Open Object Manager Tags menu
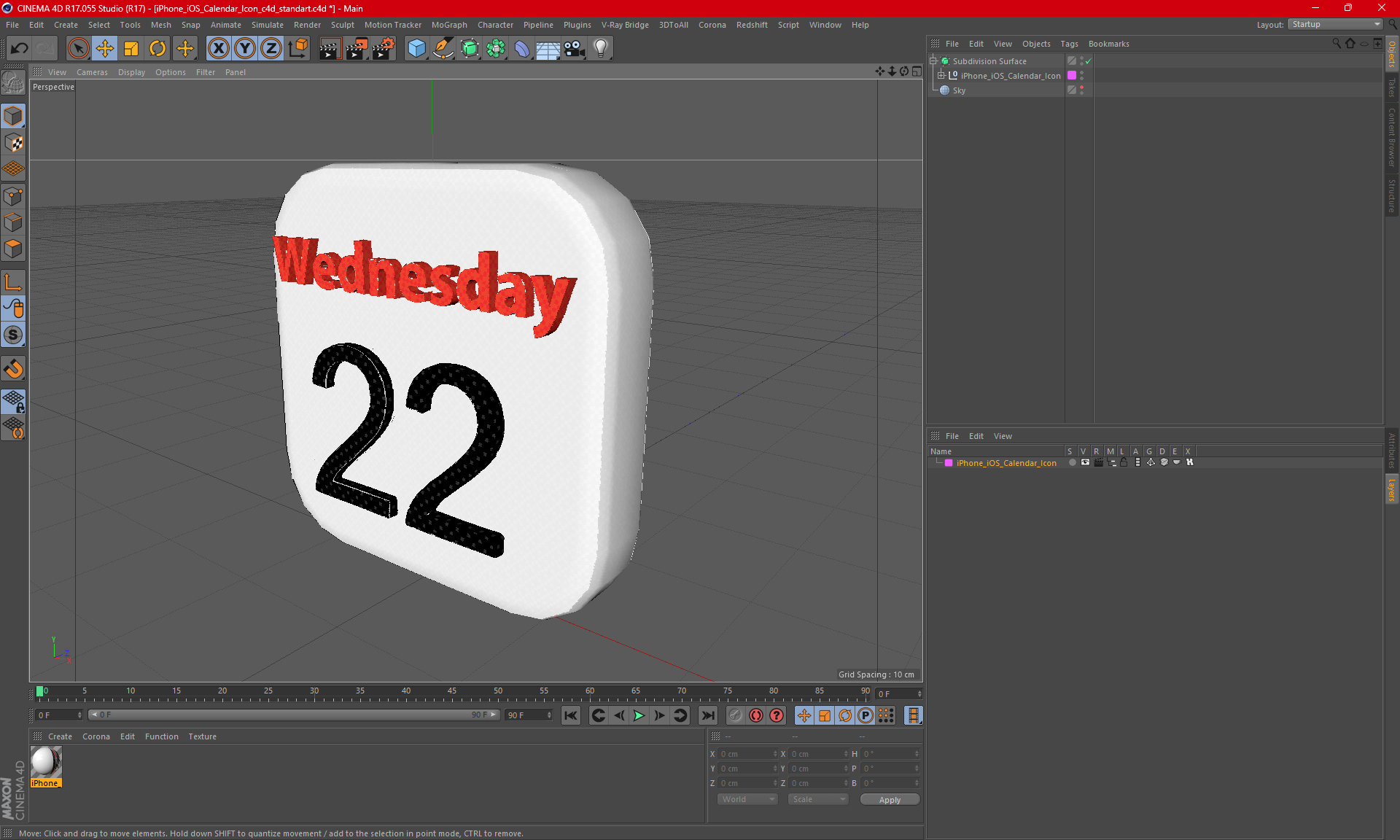Image resolution: width=1400 pixels, height=840 pixels. coord(1069,44)
